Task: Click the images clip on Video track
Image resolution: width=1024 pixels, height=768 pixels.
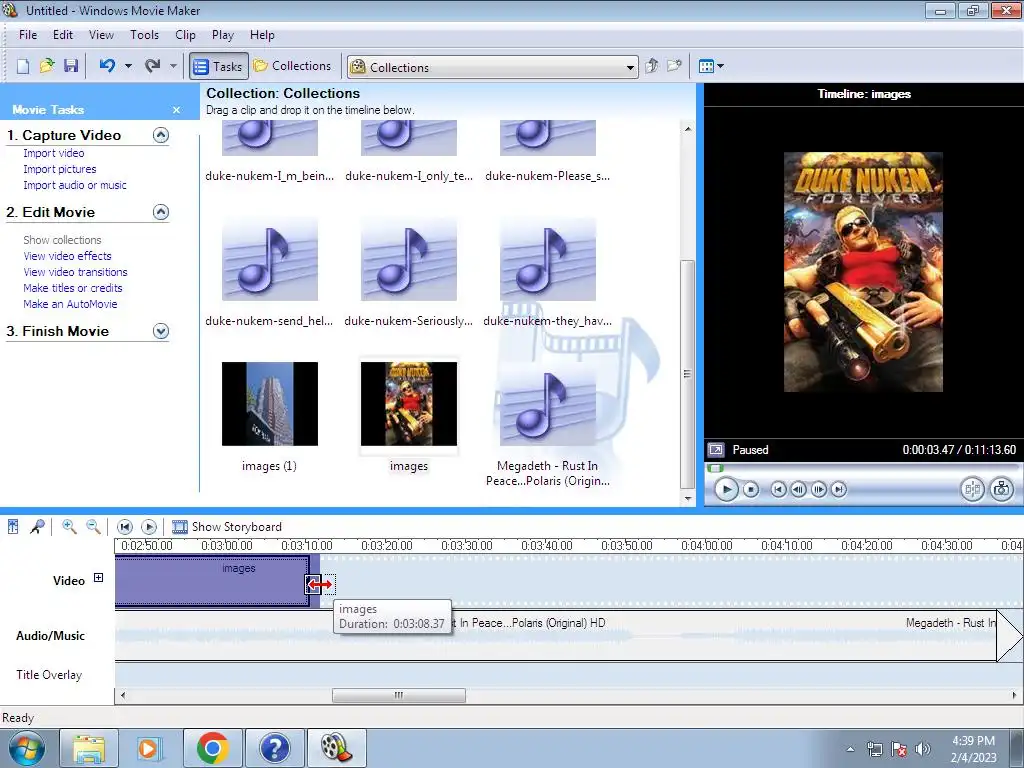Action: [212, 581]
